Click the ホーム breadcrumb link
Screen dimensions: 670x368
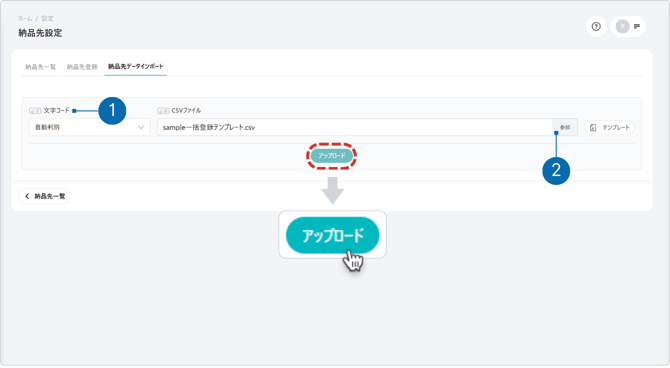(25, 18)
